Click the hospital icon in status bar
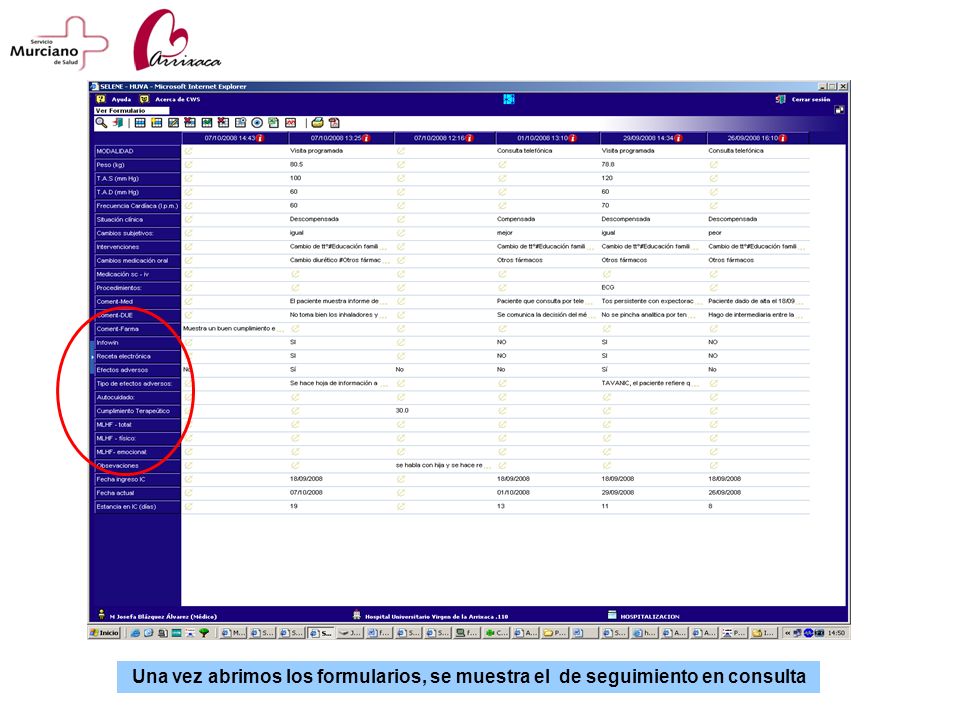Image resolution: width=960 pixels, height=720 pixels. [357, 615]
